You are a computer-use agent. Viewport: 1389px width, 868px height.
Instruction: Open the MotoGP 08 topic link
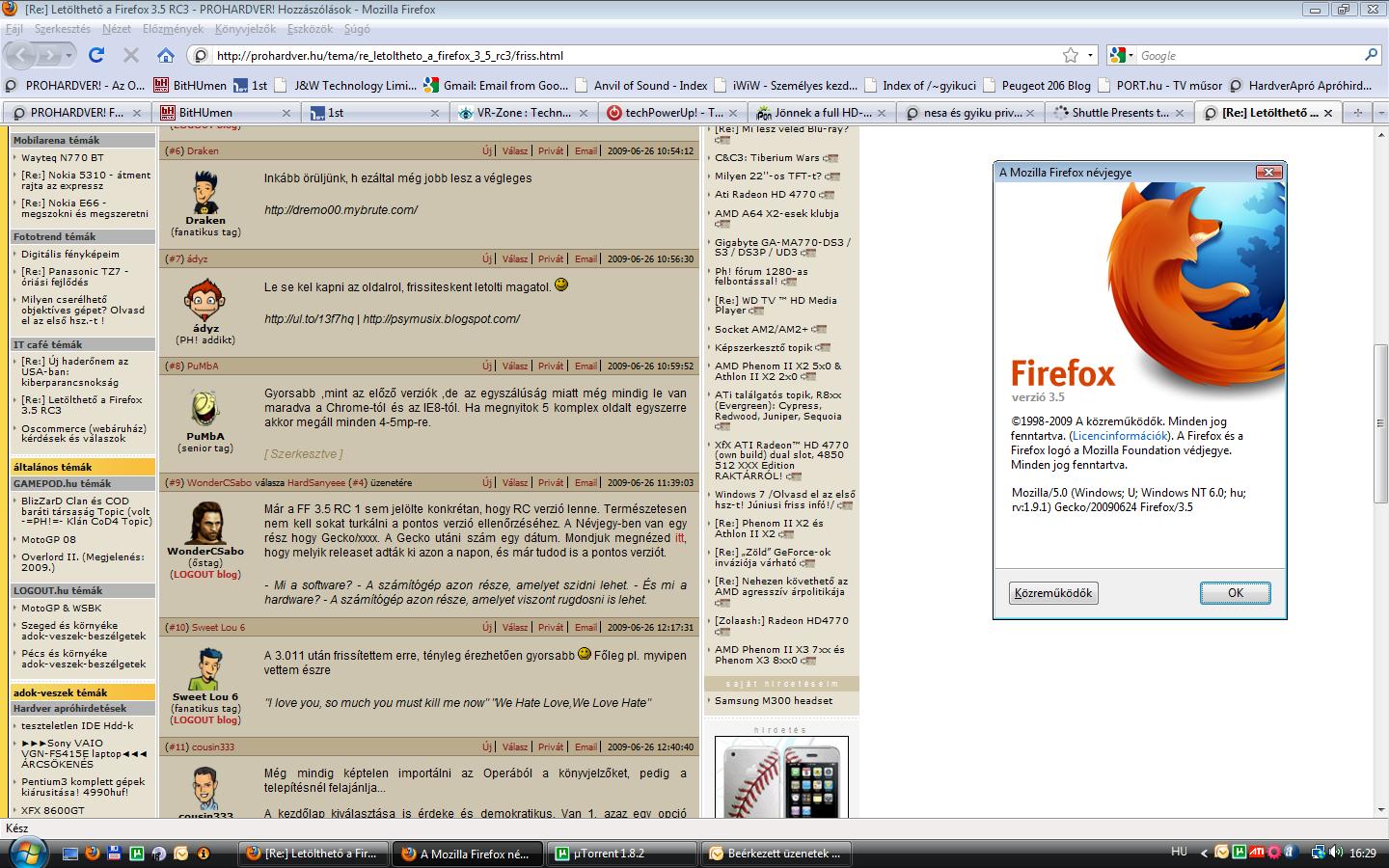[48, 539]
